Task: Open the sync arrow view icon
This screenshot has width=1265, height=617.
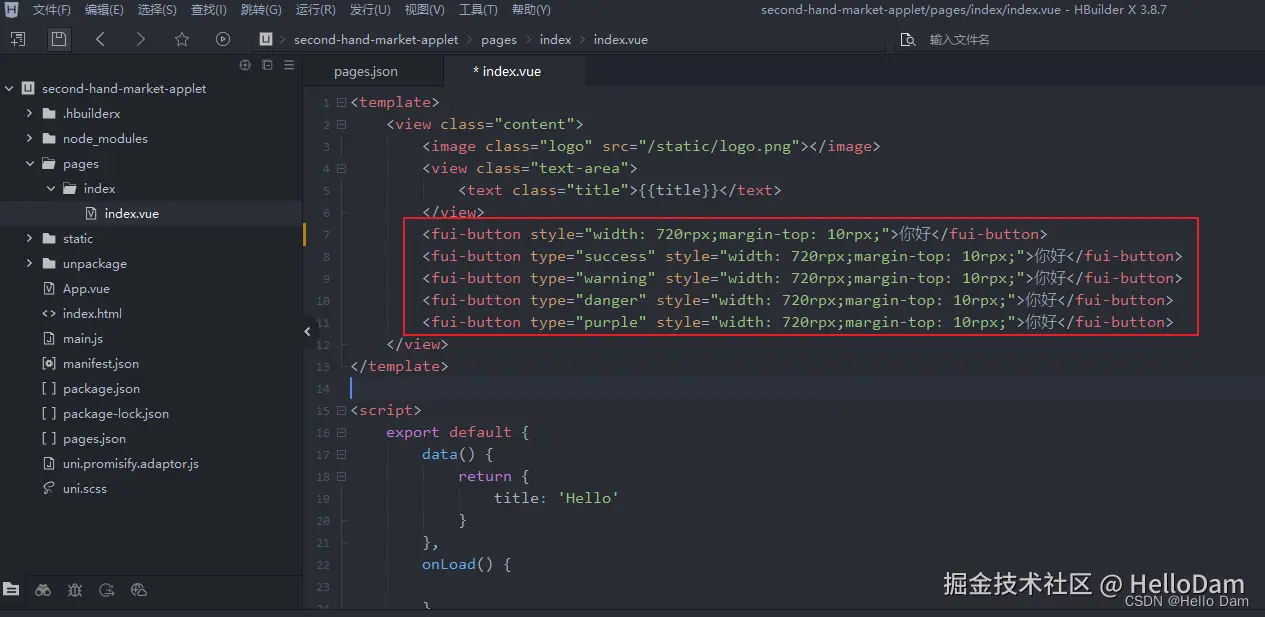Action: click(107, 590)
